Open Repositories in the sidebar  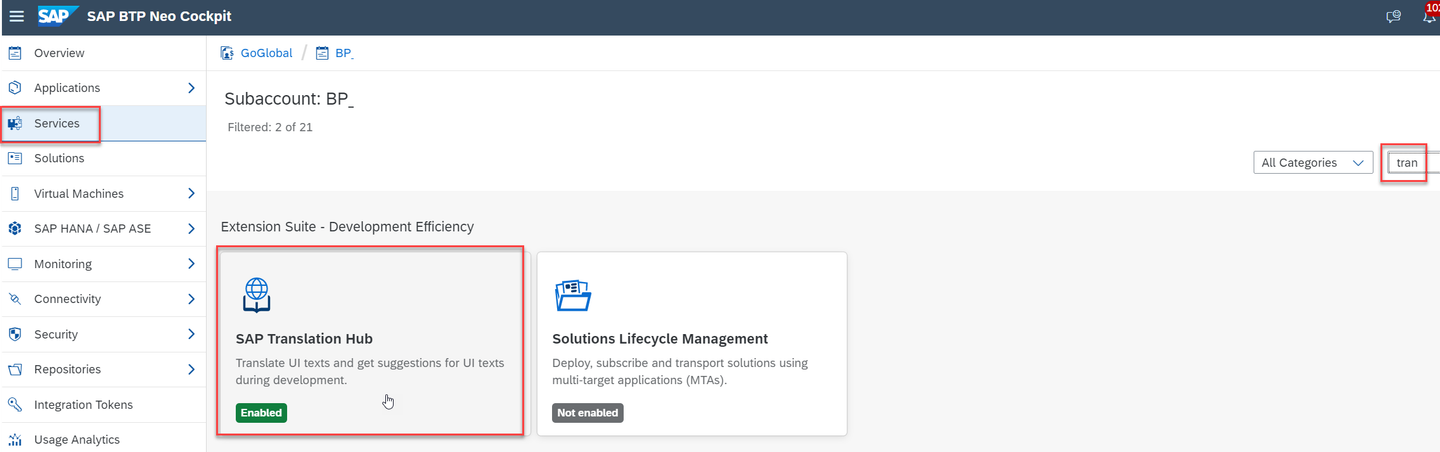(67, 370)
